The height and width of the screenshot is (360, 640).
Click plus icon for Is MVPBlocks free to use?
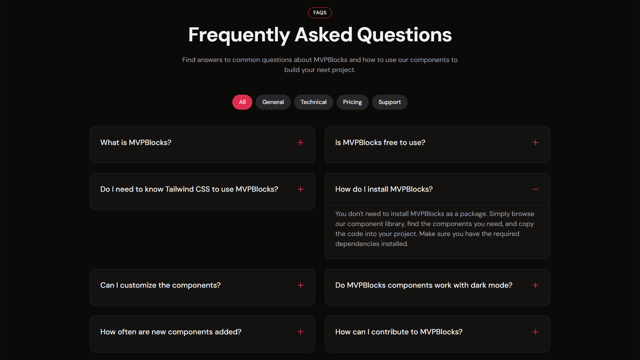(x=535, y=142)
